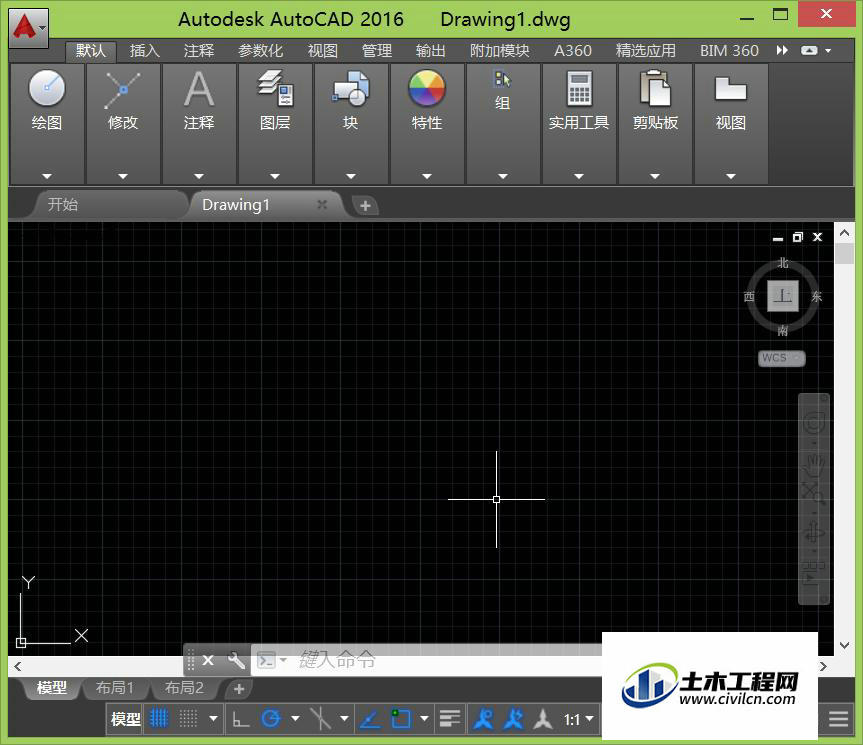This screenshot has height=745, width=863.
Task: Open the 修改 (Modify) ribbon panel icon
Action: 123,90
